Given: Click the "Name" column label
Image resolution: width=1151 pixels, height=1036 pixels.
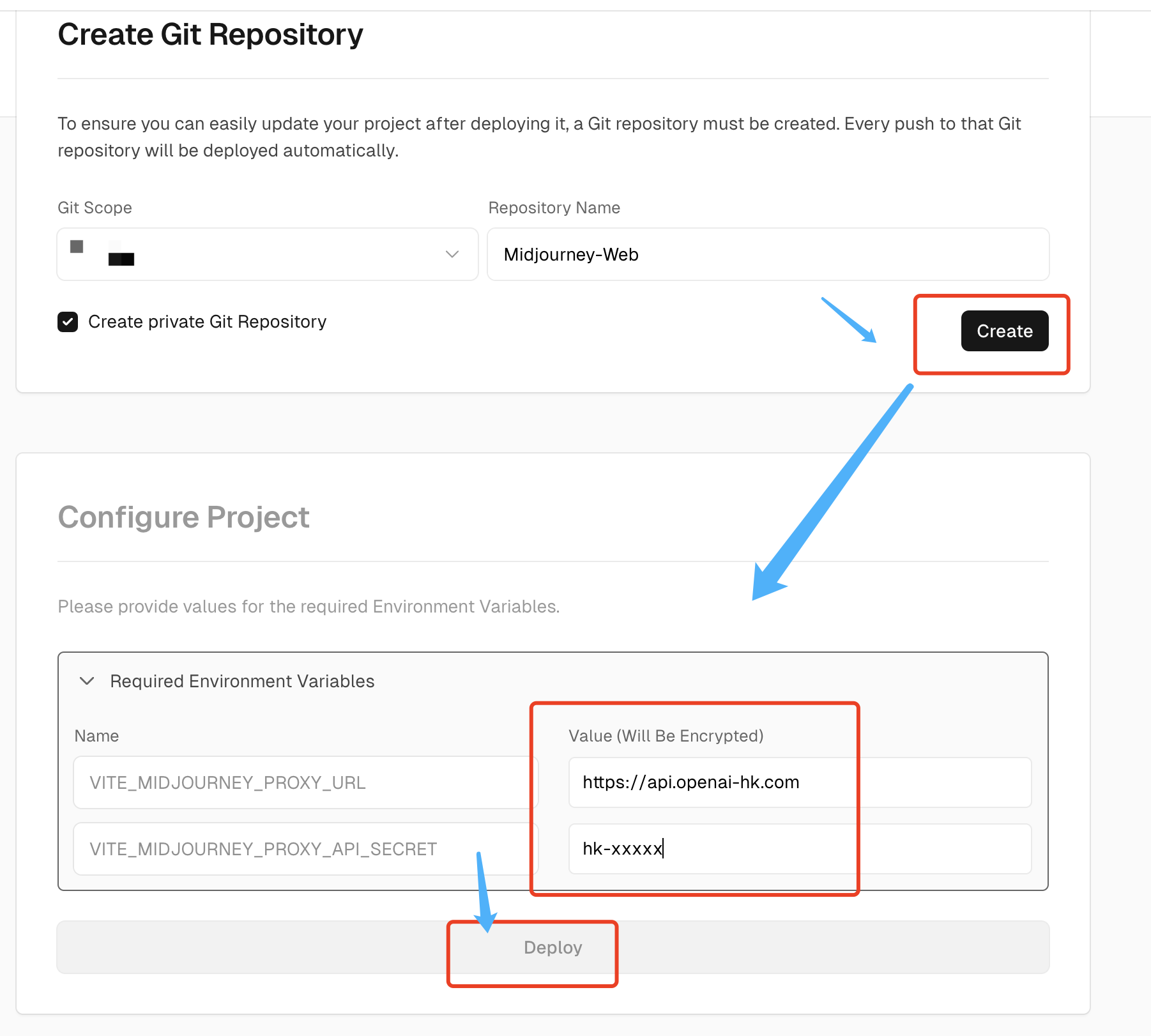Looking at the screenshot, I should [96, 736].
